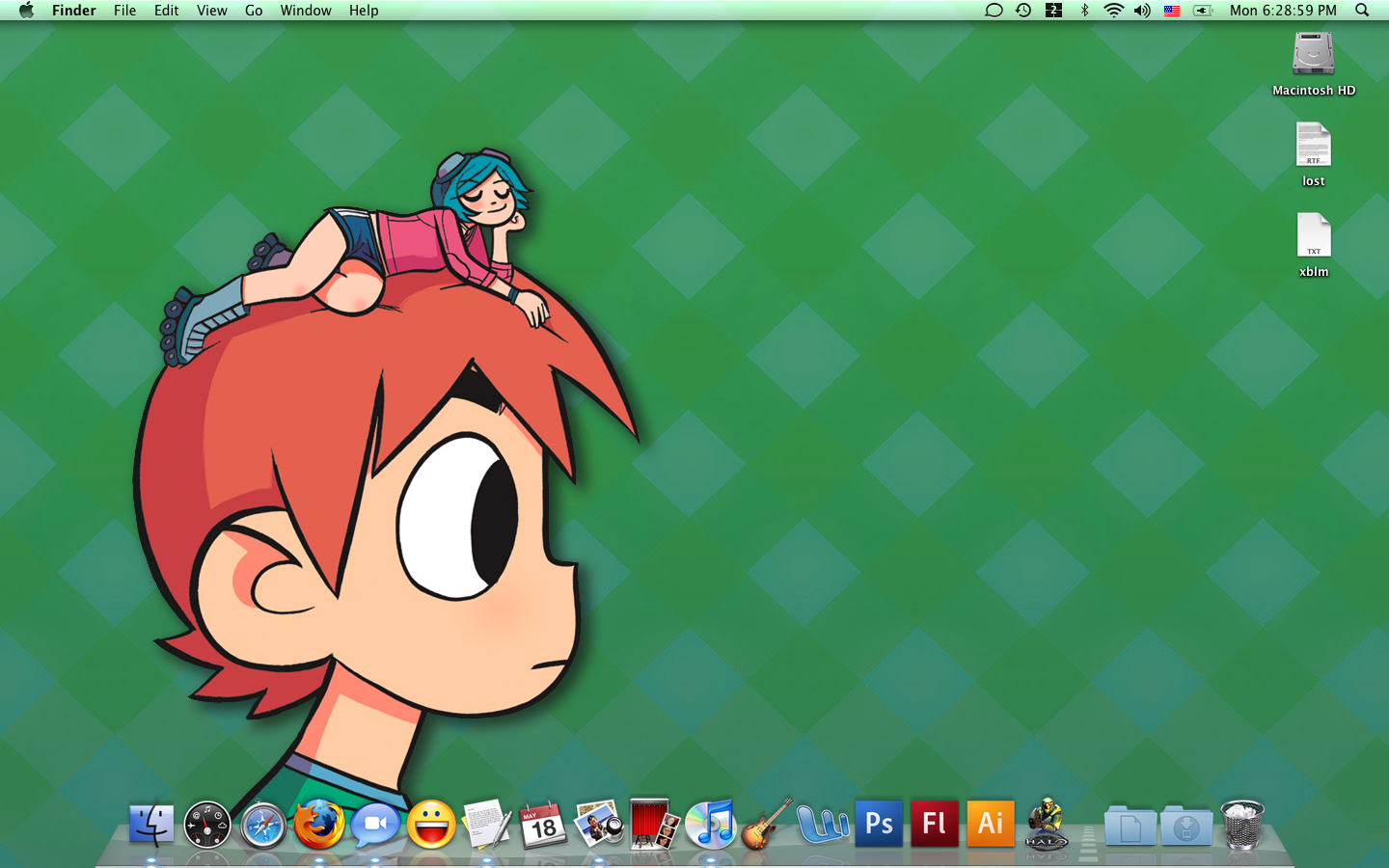This screenshot has width=1389, height=868.
Task: Open the Downloads stack in Dock
Action: (1186, 826)
